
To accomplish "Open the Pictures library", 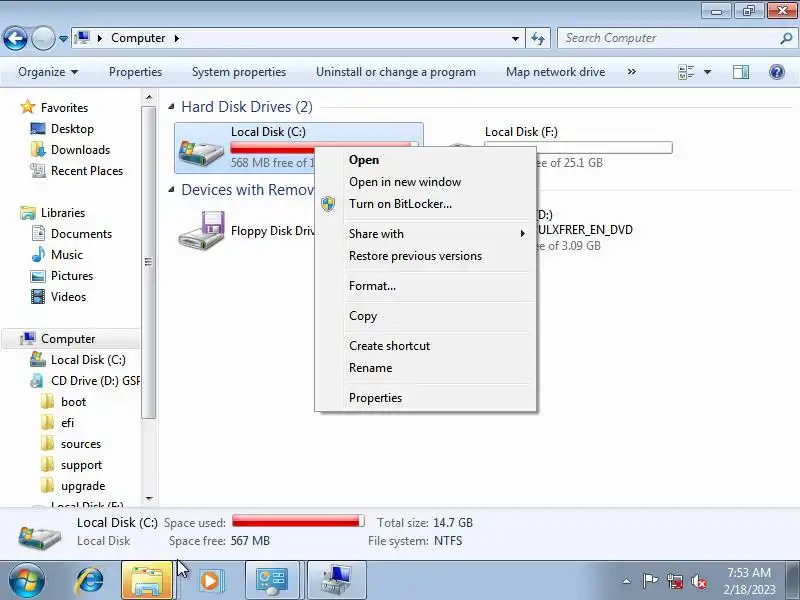I will click(72, 276).
